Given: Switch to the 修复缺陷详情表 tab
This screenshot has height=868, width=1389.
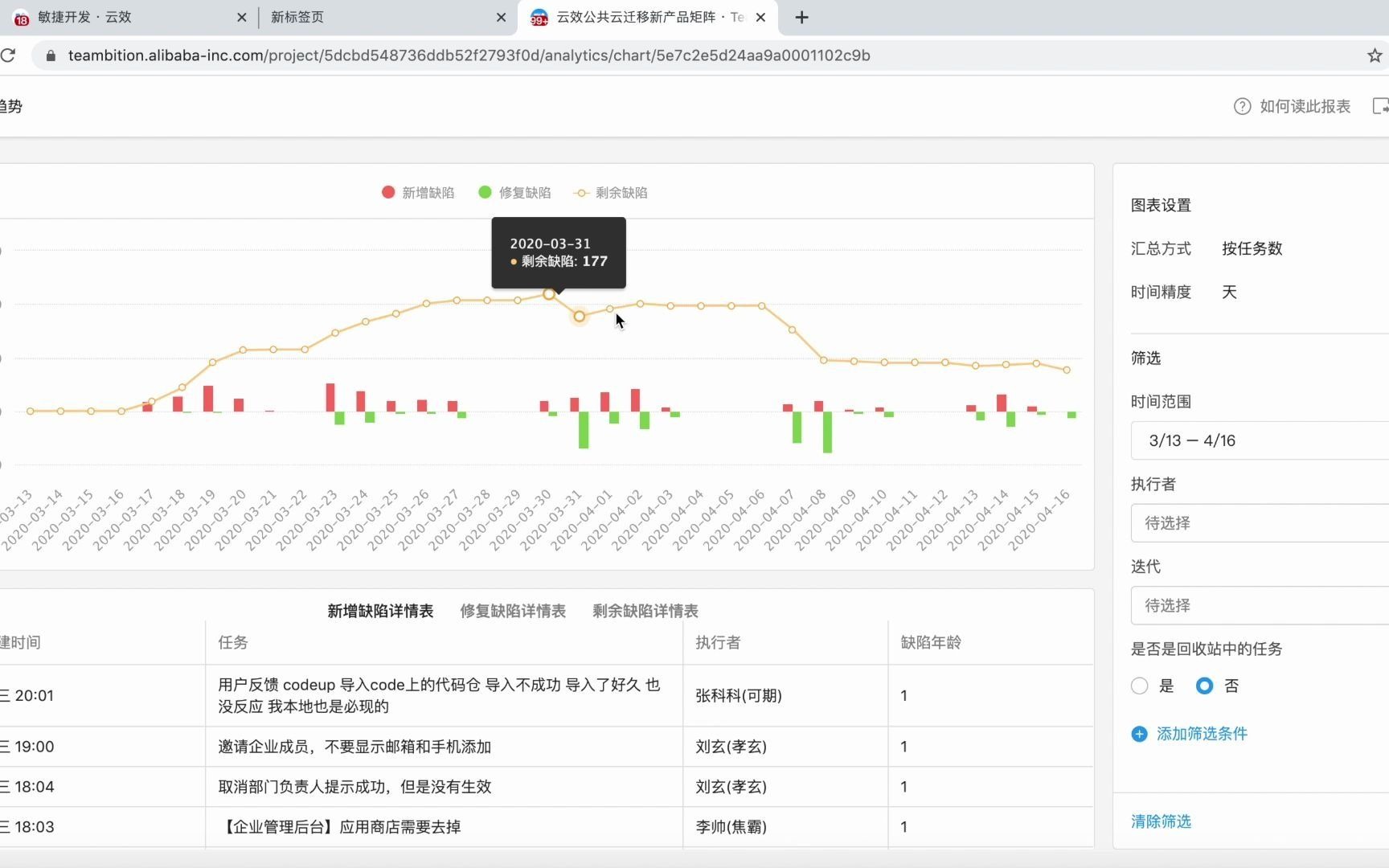Looking at the screenshot, I should tap(512, 611).
